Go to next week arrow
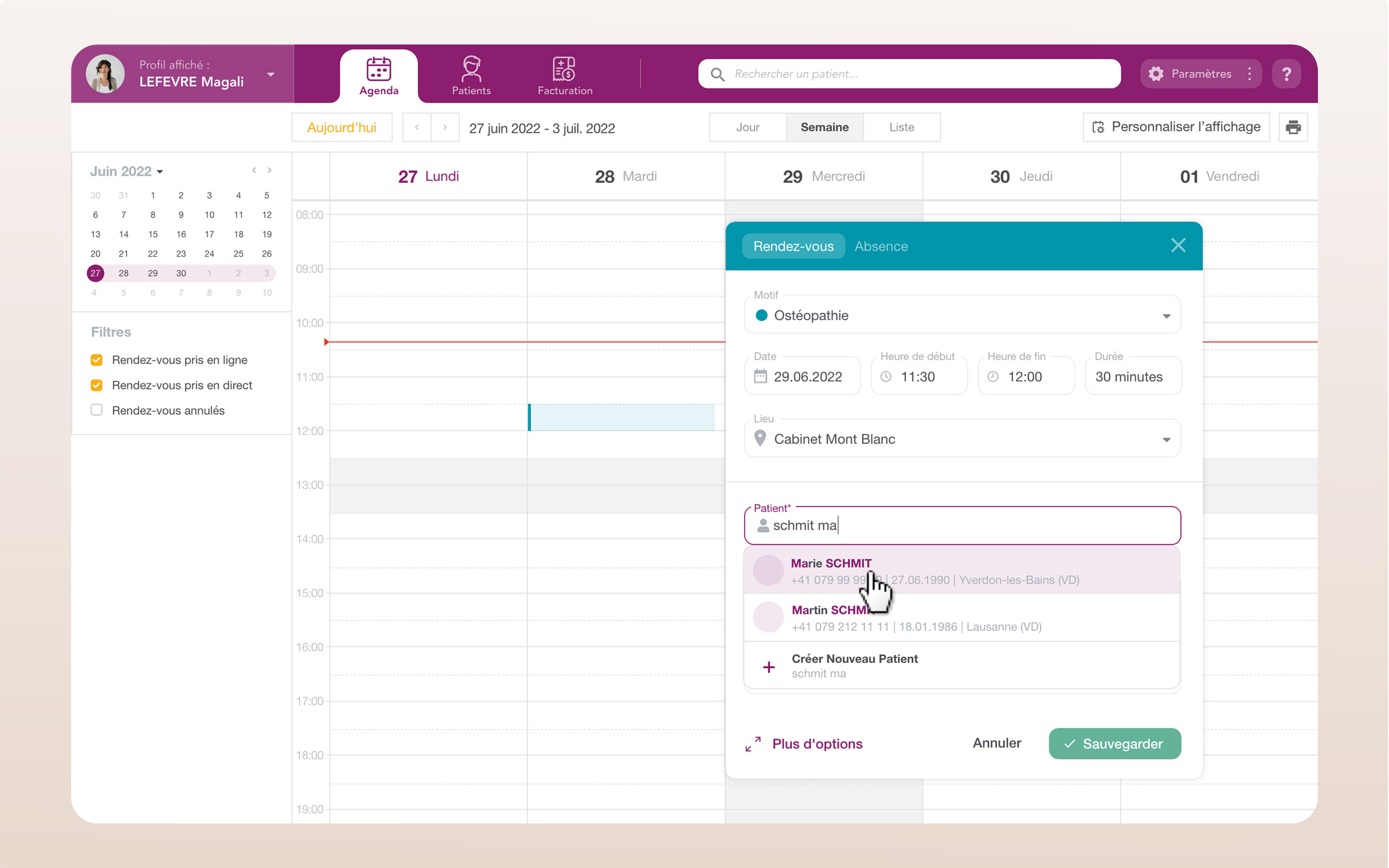Image resolution: width=1389 pixels, height=868 pixels. [x=445, y=127]
